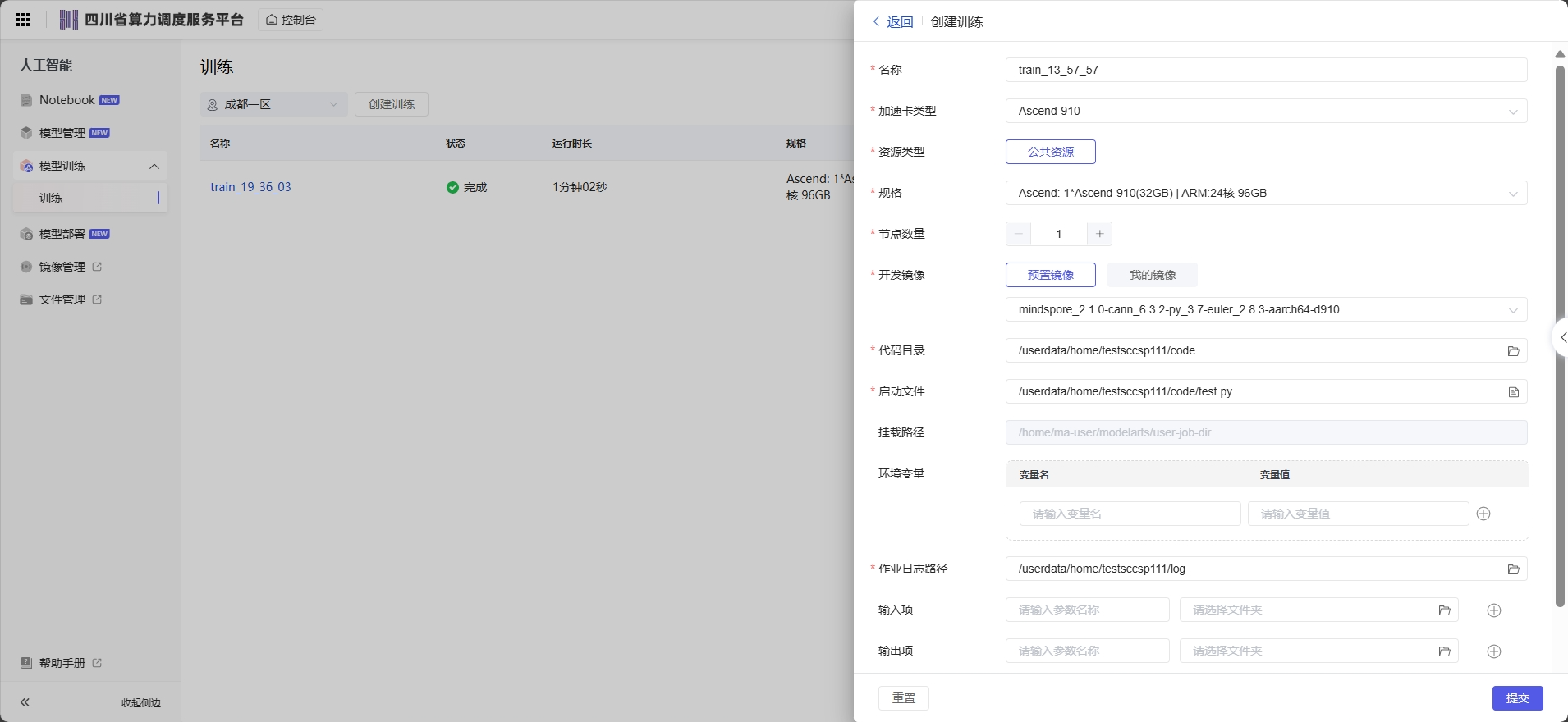Click 收起侧边 collapse sidebar text
This screenshot has height=722, width=1568.
141,703
